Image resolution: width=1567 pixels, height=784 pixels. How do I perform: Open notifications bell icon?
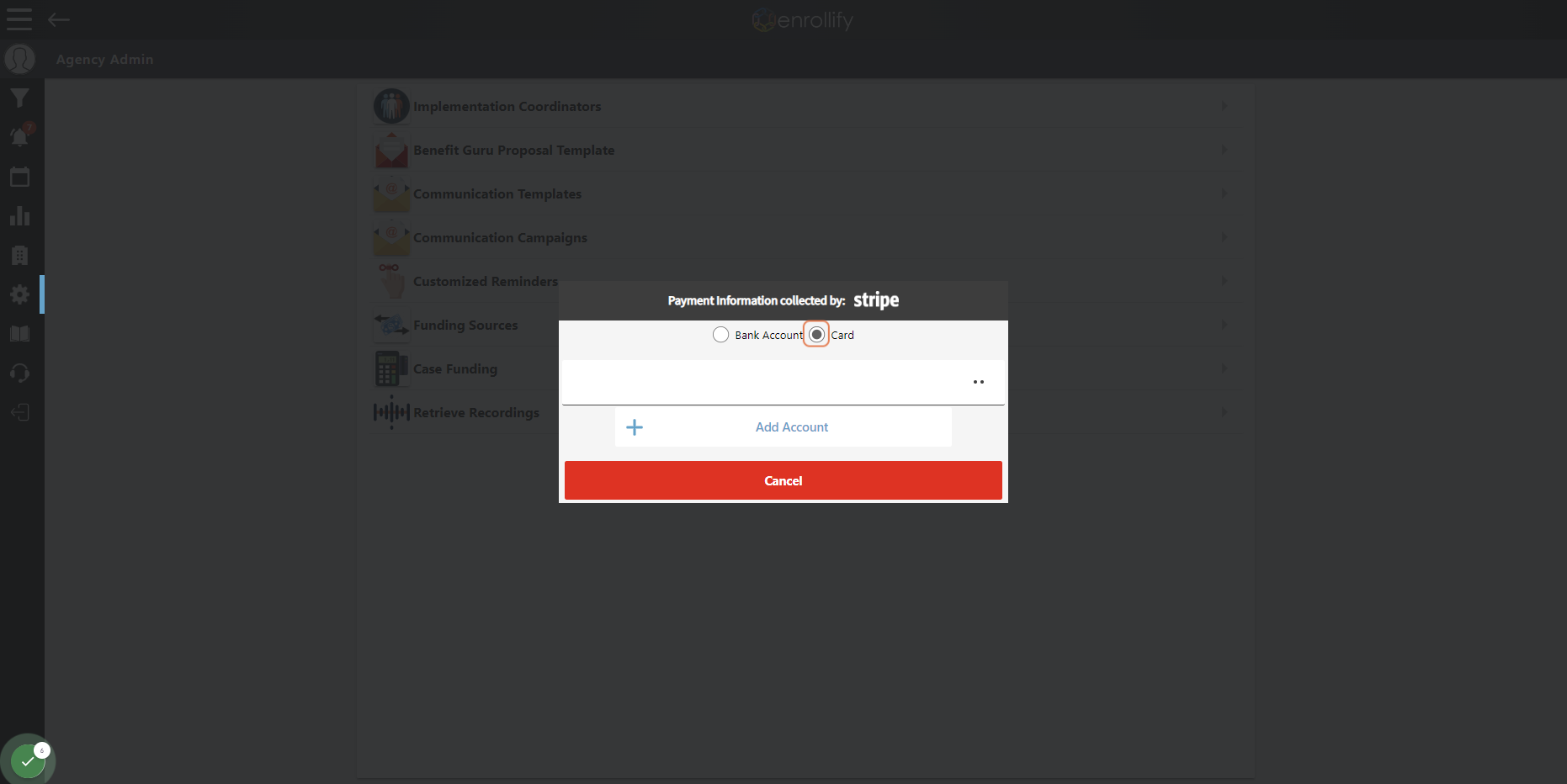pyautogui.click(x=19, y=136)
